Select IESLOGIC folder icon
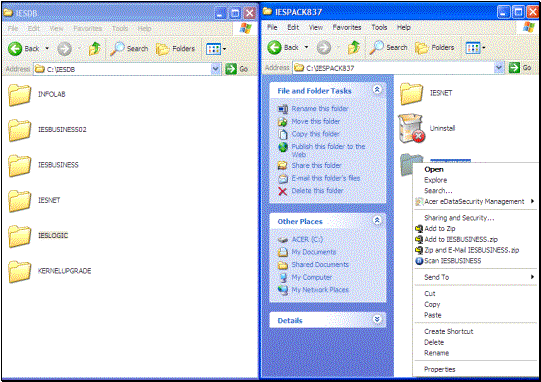Screen dimensions: 541x382 coord(20,236)
